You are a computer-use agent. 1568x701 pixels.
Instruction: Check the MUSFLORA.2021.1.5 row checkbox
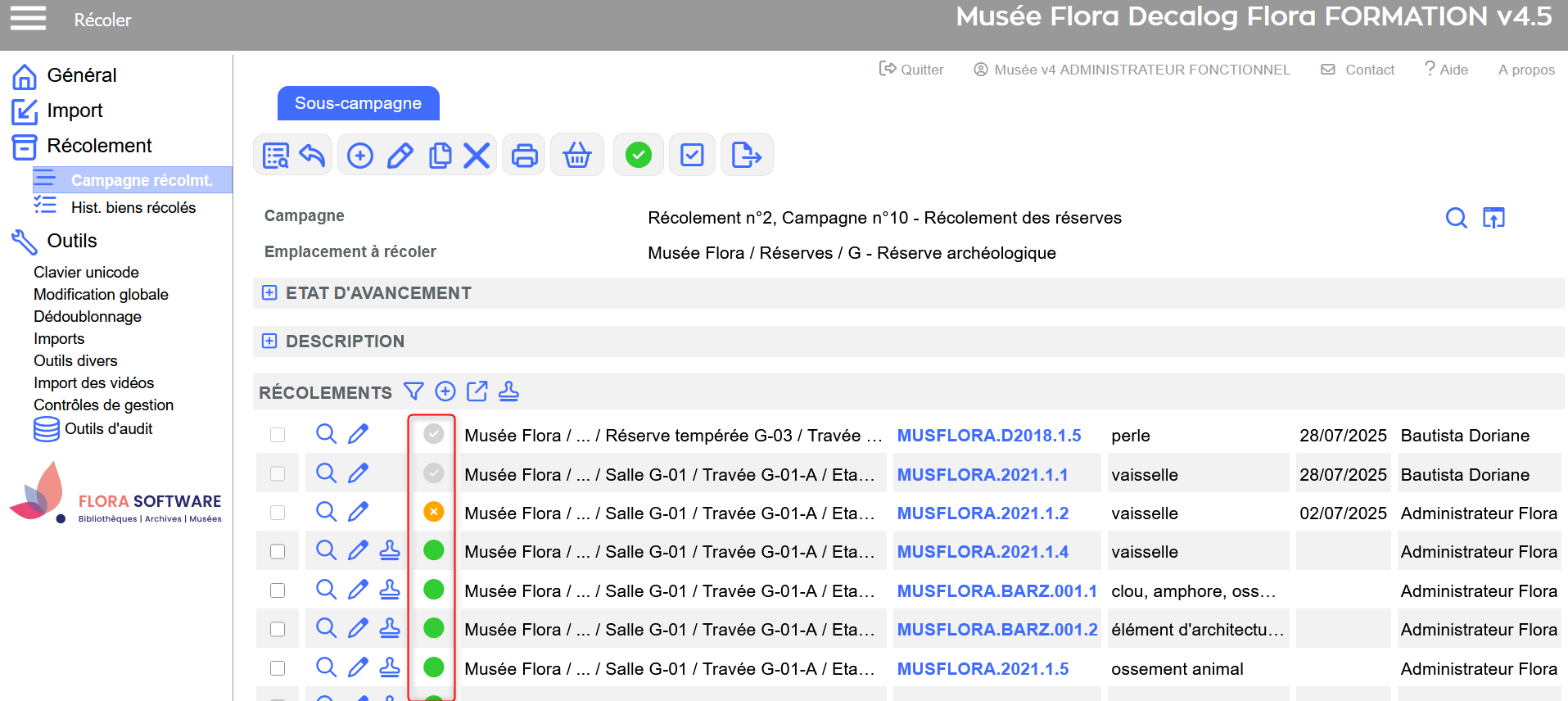[278, 668]
